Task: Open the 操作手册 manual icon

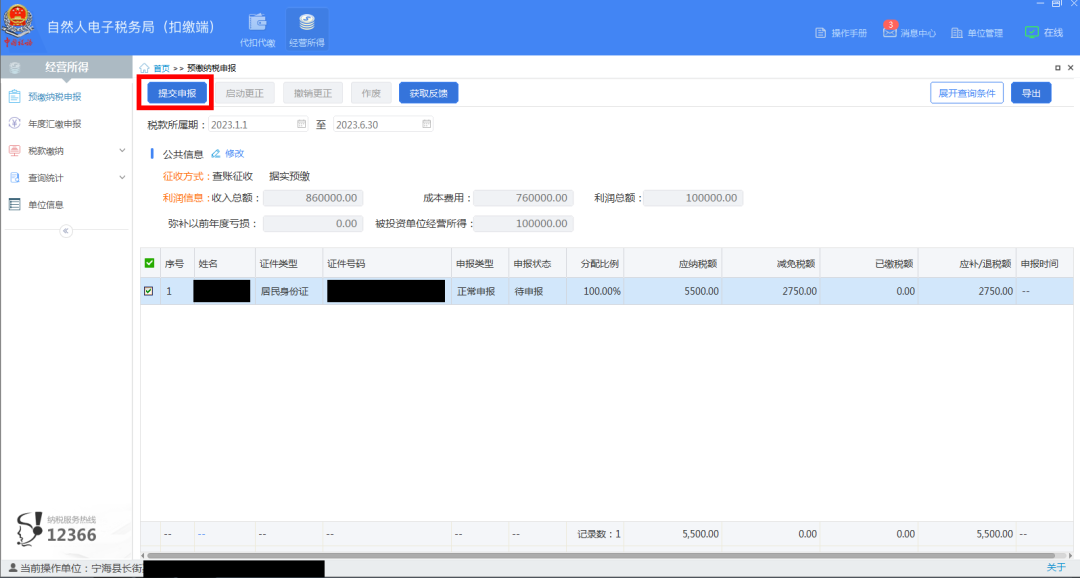Action: tap(821, 33)
